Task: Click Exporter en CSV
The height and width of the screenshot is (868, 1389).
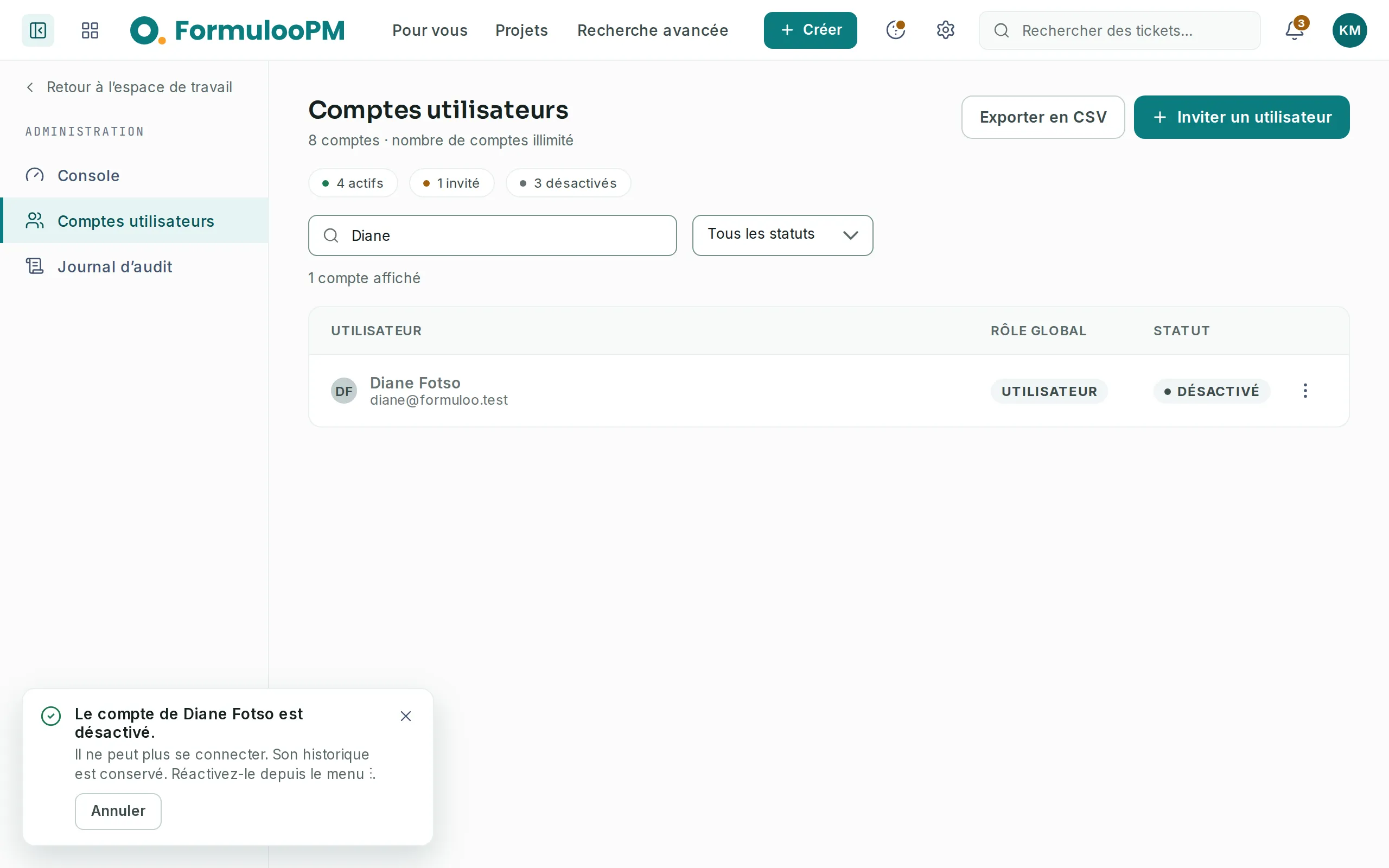Action: coord(1043,117)
